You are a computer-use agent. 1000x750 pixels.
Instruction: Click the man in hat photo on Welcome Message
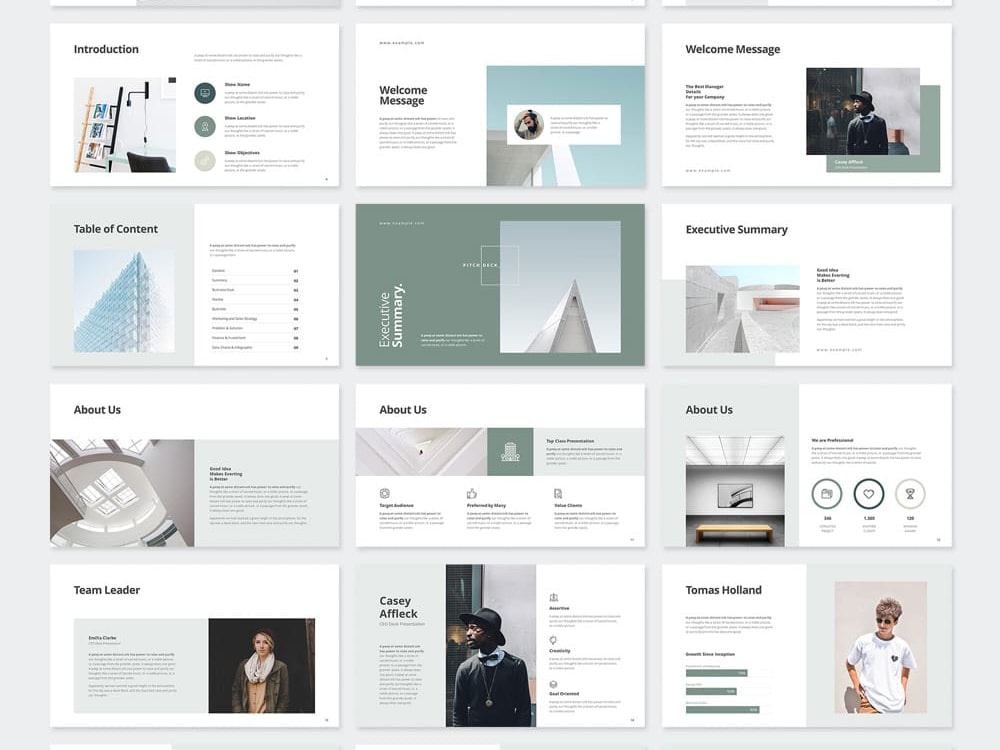tap(863, 111)
